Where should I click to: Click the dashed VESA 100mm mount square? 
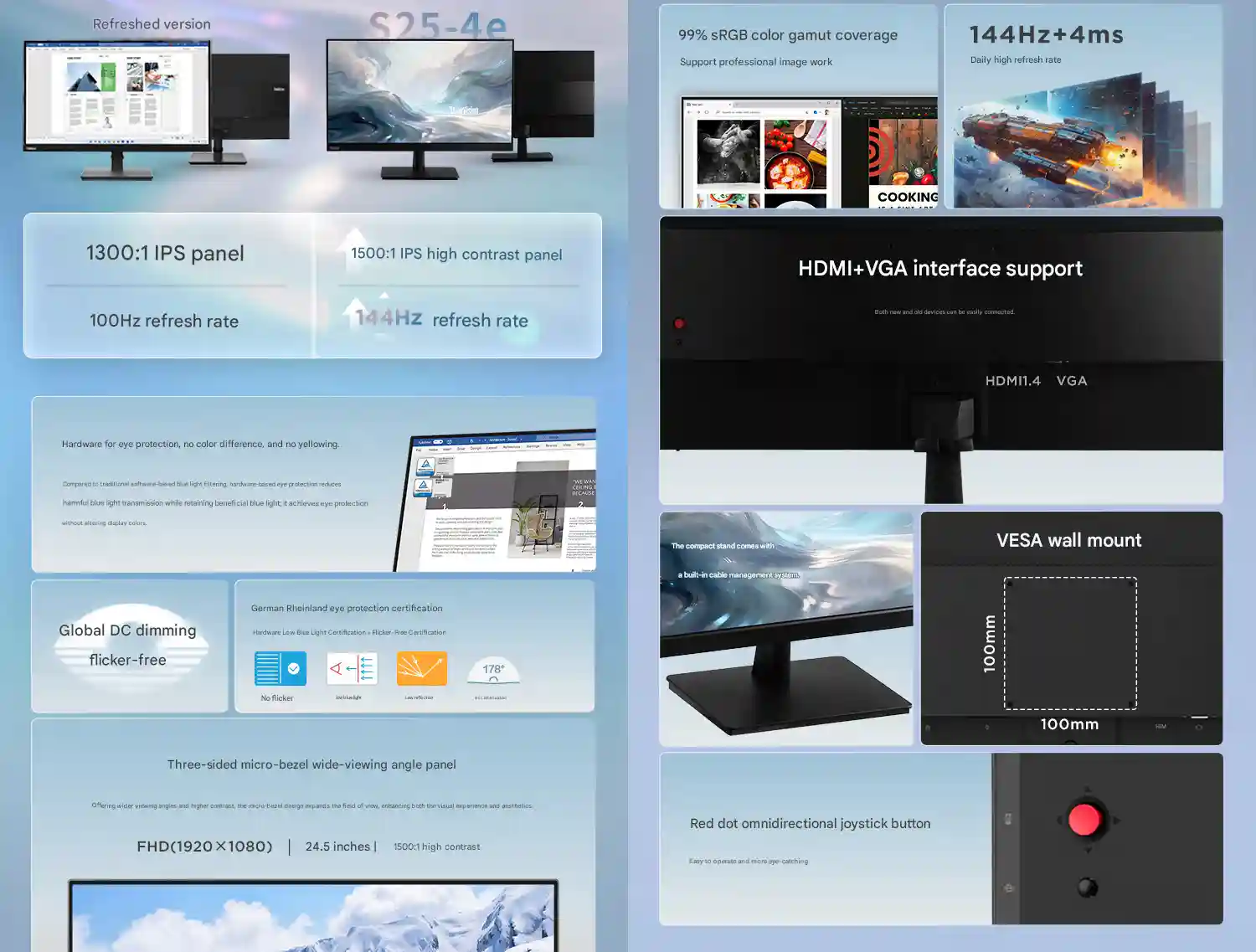click(x=1070, y=643)
